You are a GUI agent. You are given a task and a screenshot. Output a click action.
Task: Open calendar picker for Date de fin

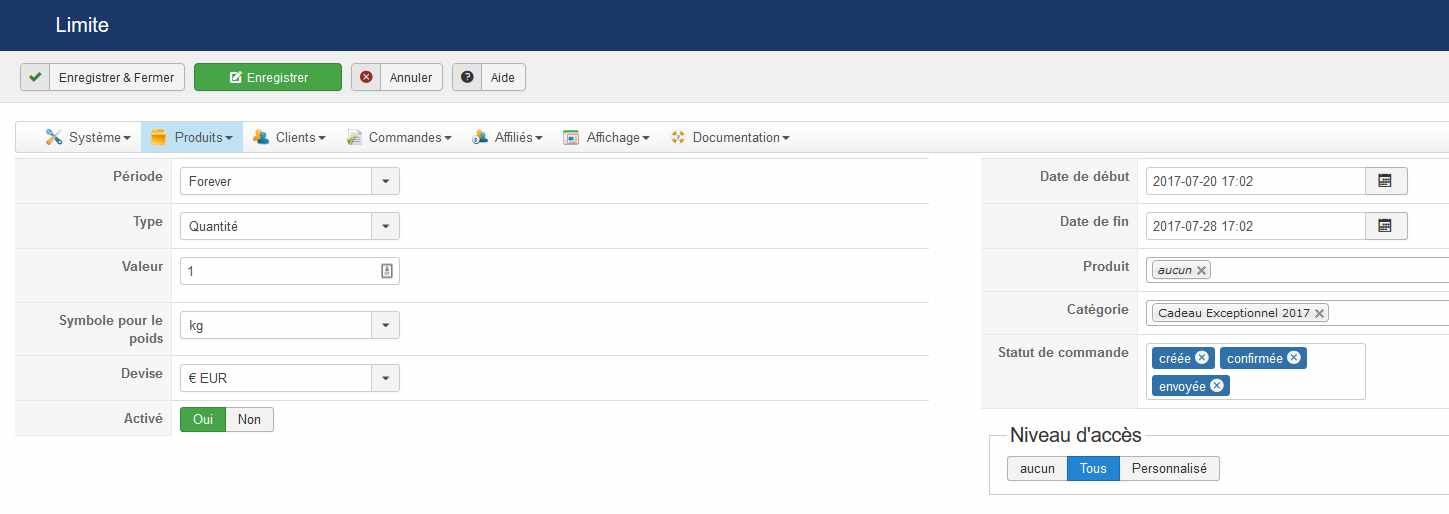[x=1386, y=226]
